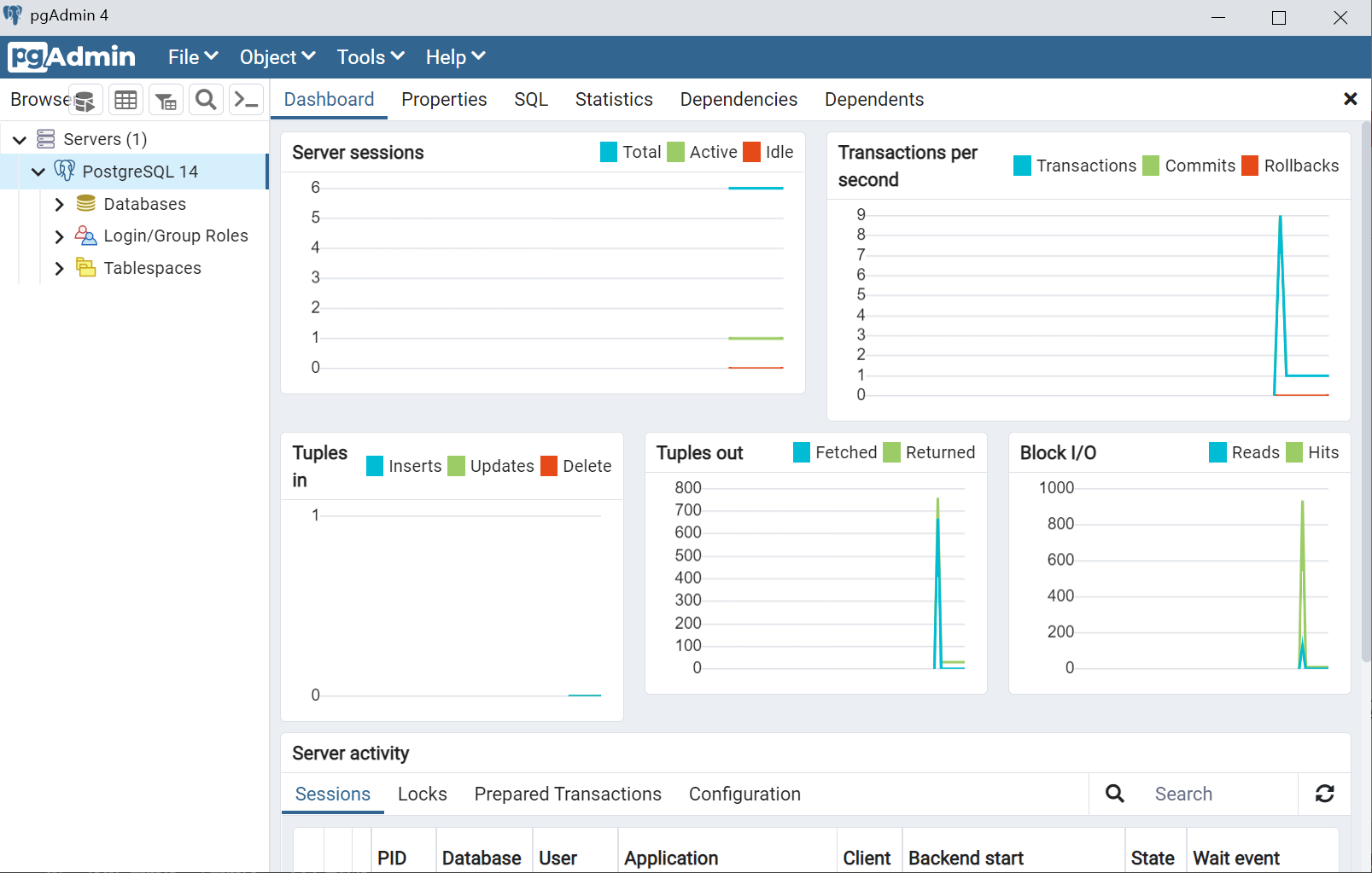Open the Tools menu
Screen dimensions: 1372x873
[x=371, y=57]
